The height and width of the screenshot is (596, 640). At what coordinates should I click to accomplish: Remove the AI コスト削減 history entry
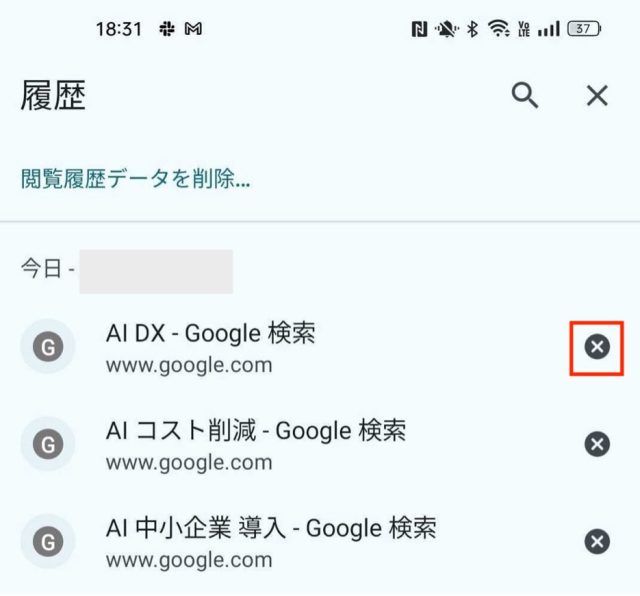(x=597, y=444)
